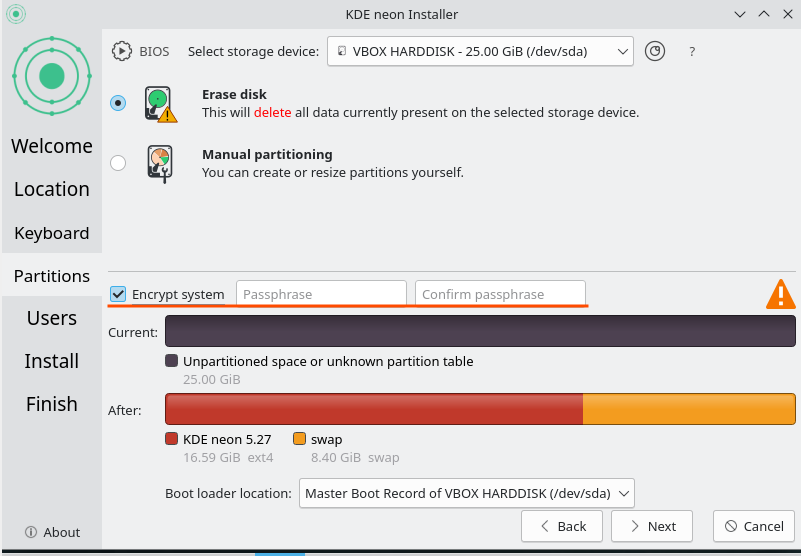Click the BIOS gear icon
This screenshot has width=801, height=556.
click(x=122, y=51)
